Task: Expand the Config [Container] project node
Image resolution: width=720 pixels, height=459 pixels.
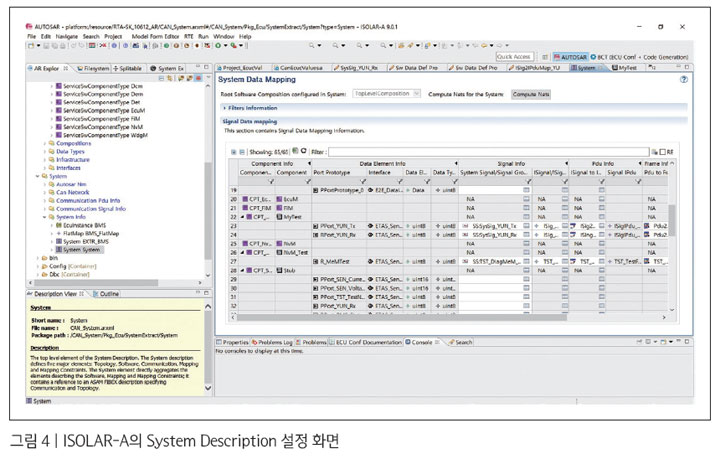Action: coord(38,266)
